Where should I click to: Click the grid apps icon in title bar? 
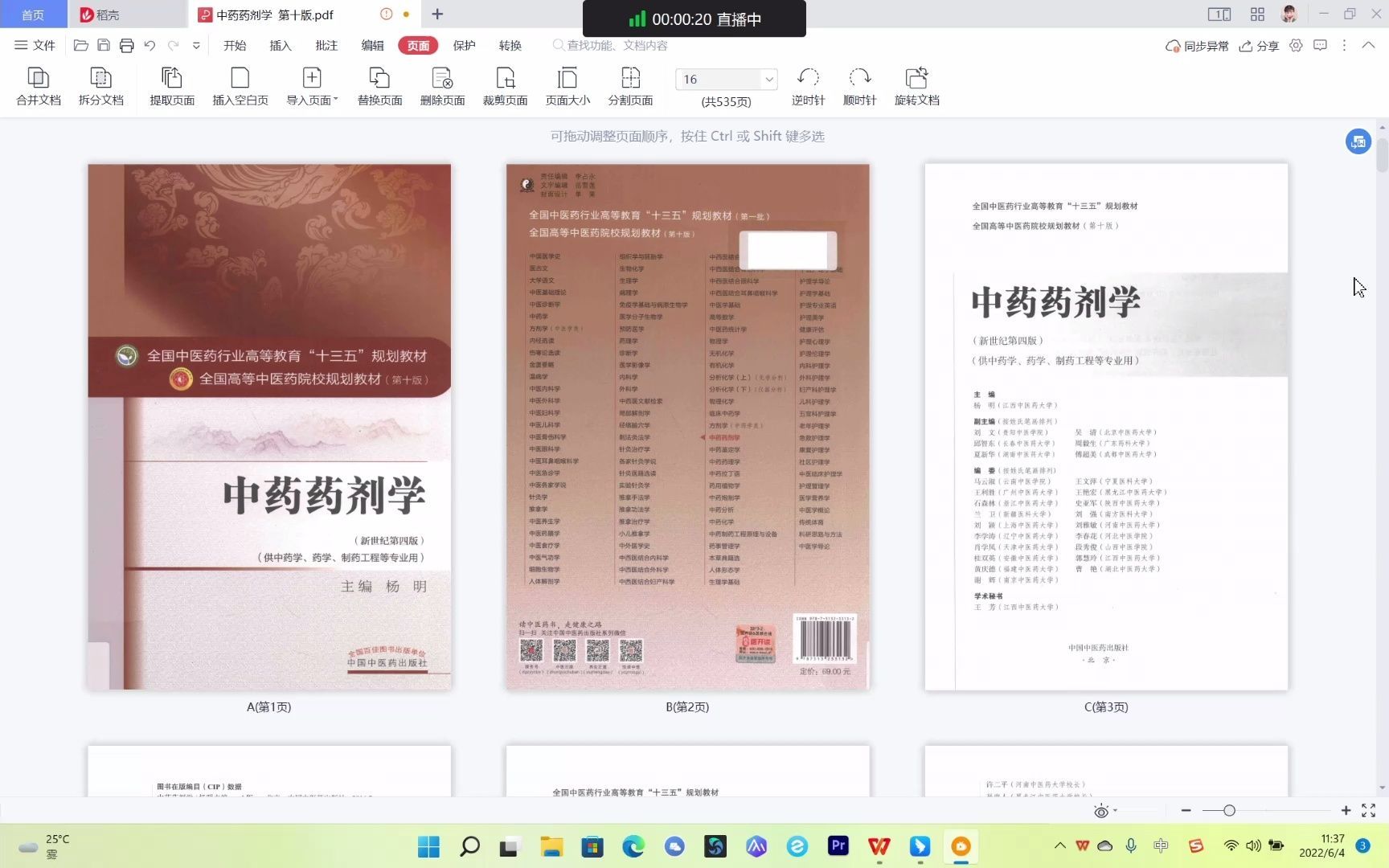tap(1257, 14)
